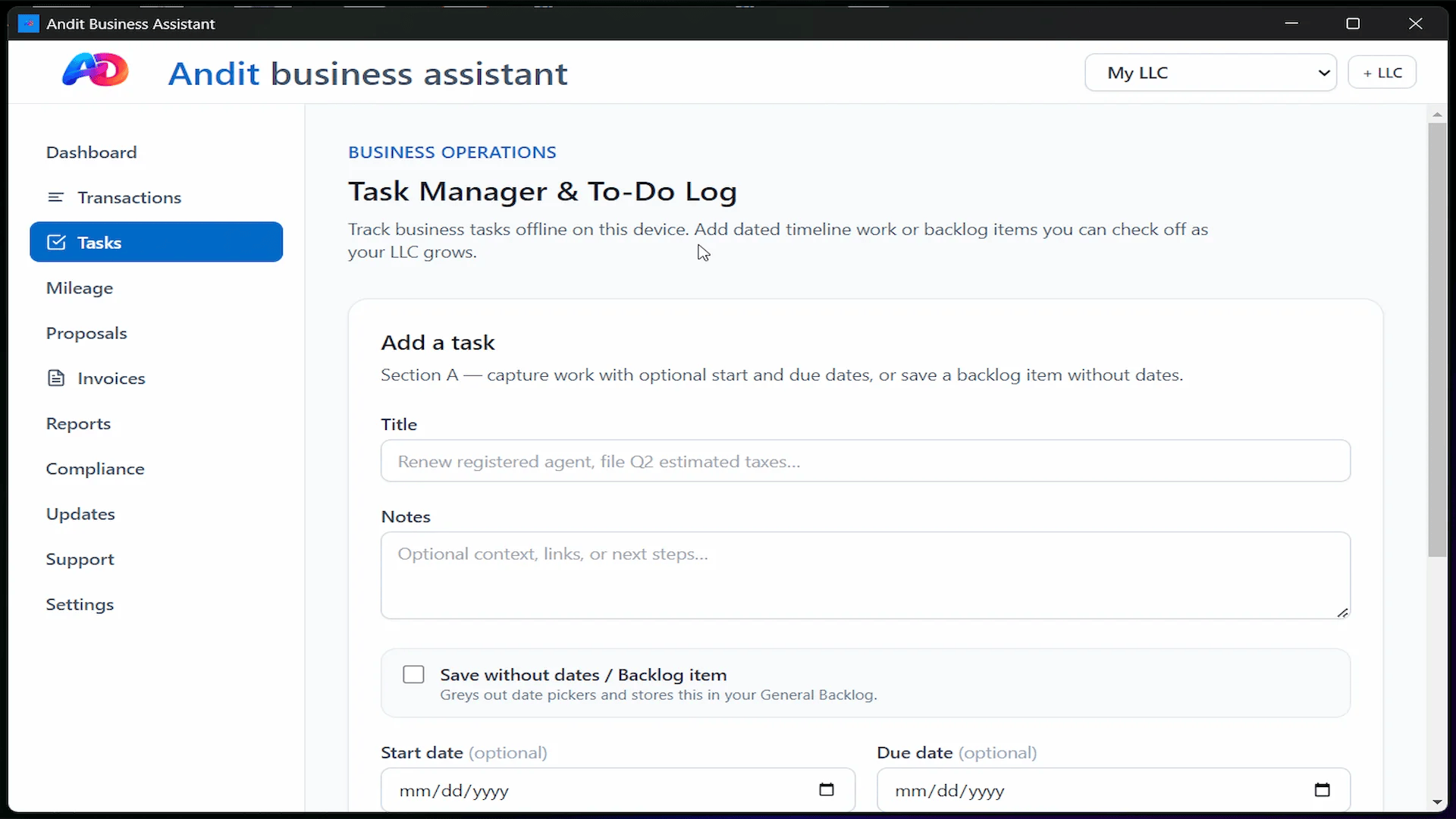Open the Due date calendar picker icon
Viewport: 1456px width, 819px height.
(1322, 789)
